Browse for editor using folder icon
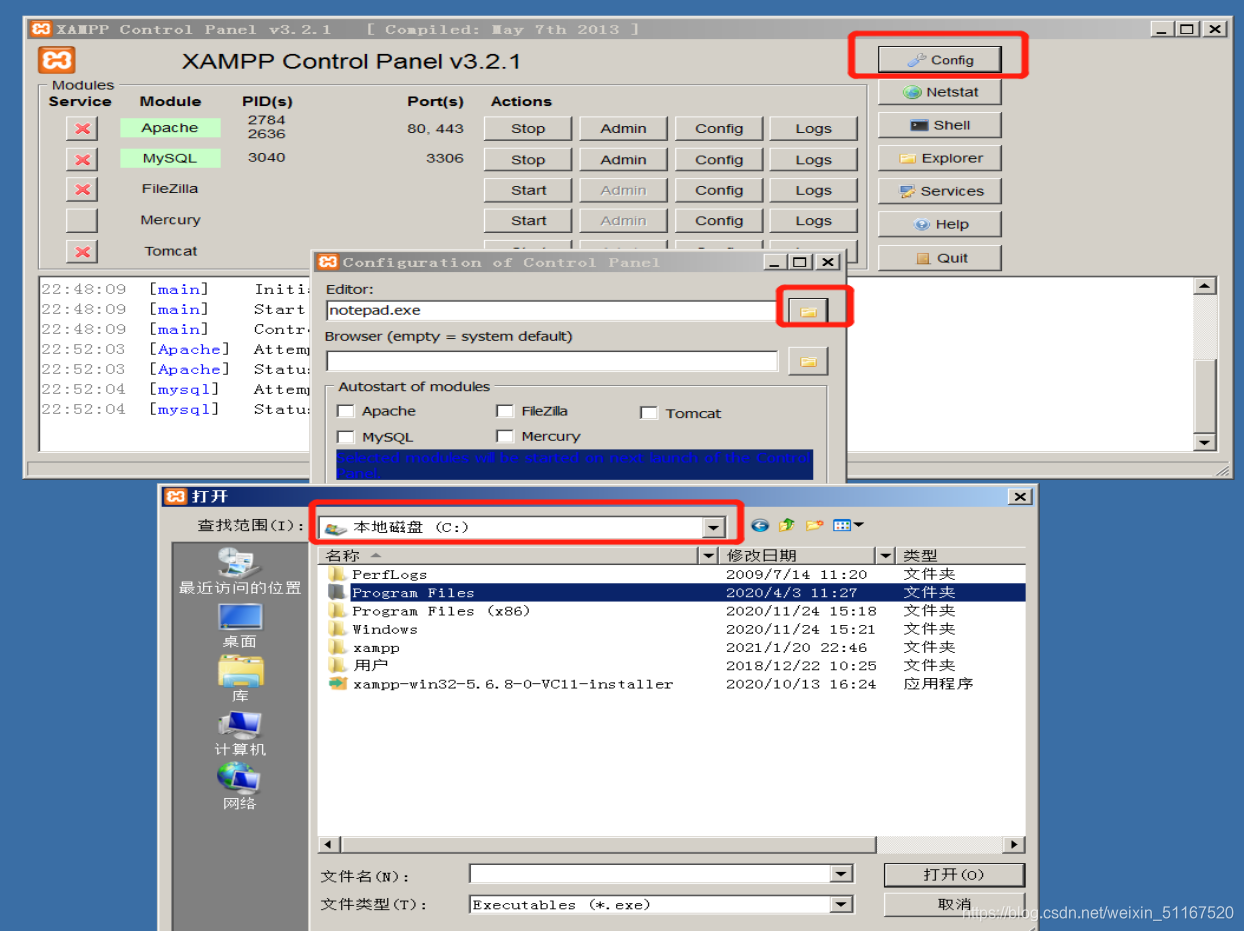The height and width of the screenshot is (932, 1244). point(808,311)
